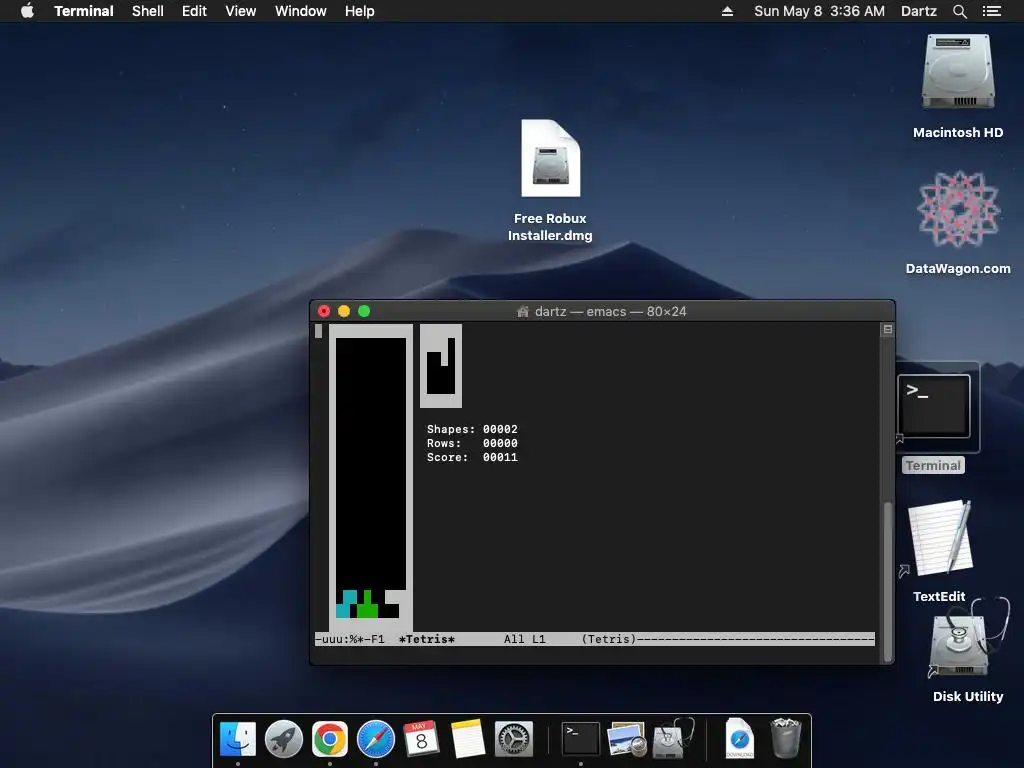Open Notification Center list icon
The height and width of the screenshot is (768, 1024).
coord(991,11)
